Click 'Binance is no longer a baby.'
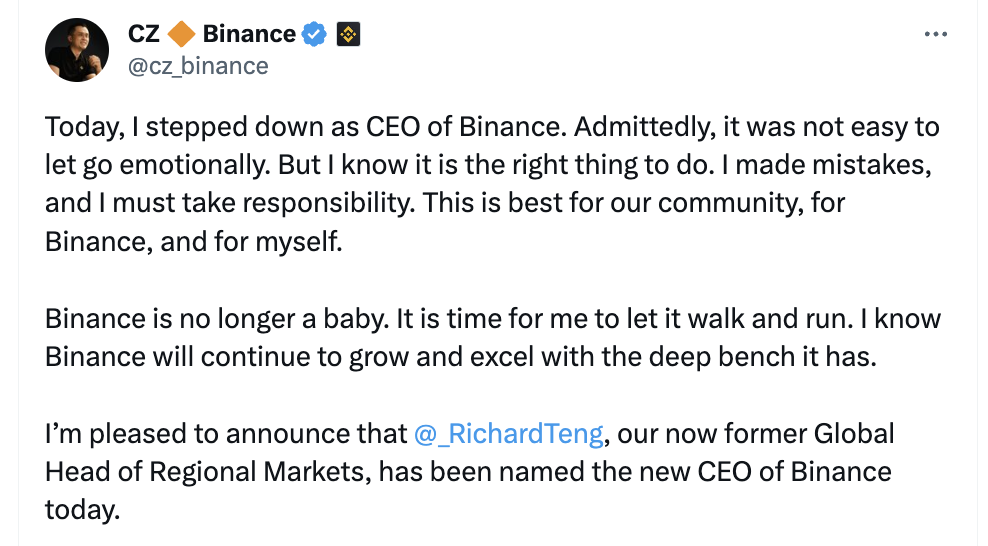This screenshot has height=546, width=988. tap(217, 319)
